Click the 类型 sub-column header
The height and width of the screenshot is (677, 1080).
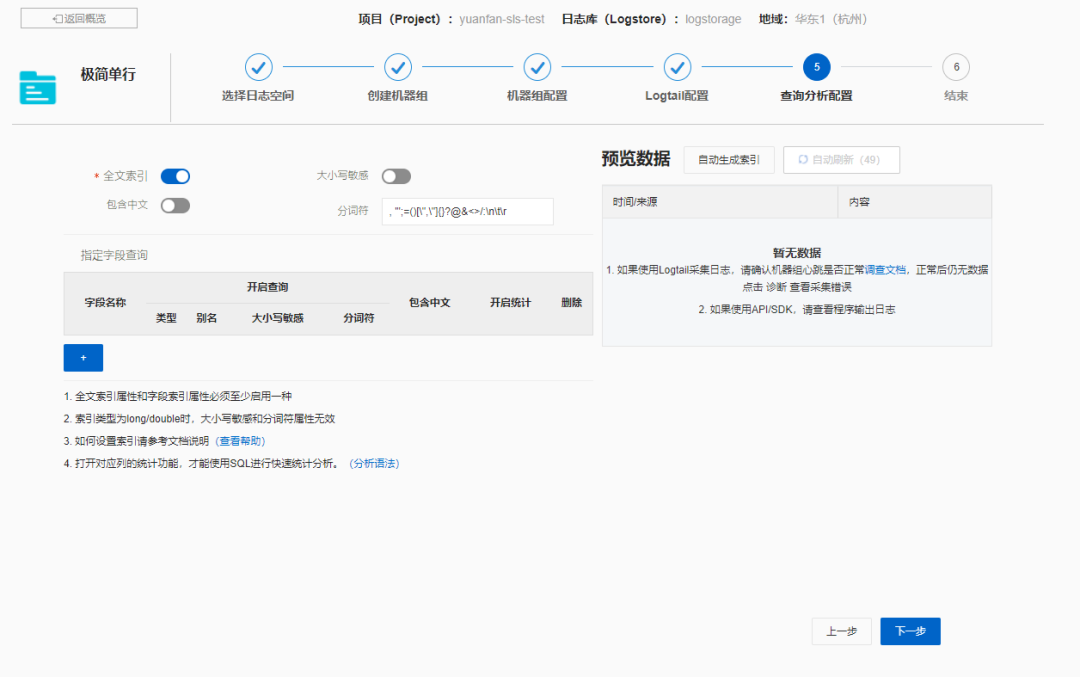tap(166, 318)
